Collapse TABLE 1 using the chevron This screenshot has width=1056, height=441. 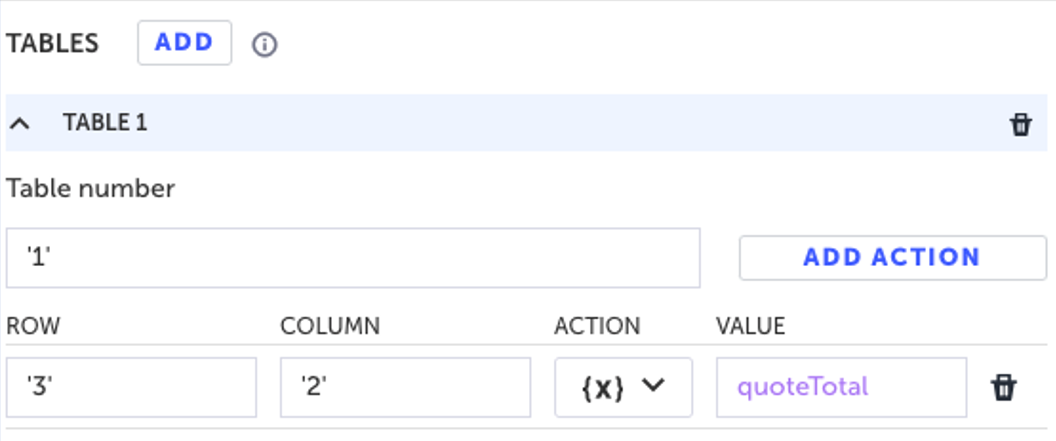pos(20,124)
